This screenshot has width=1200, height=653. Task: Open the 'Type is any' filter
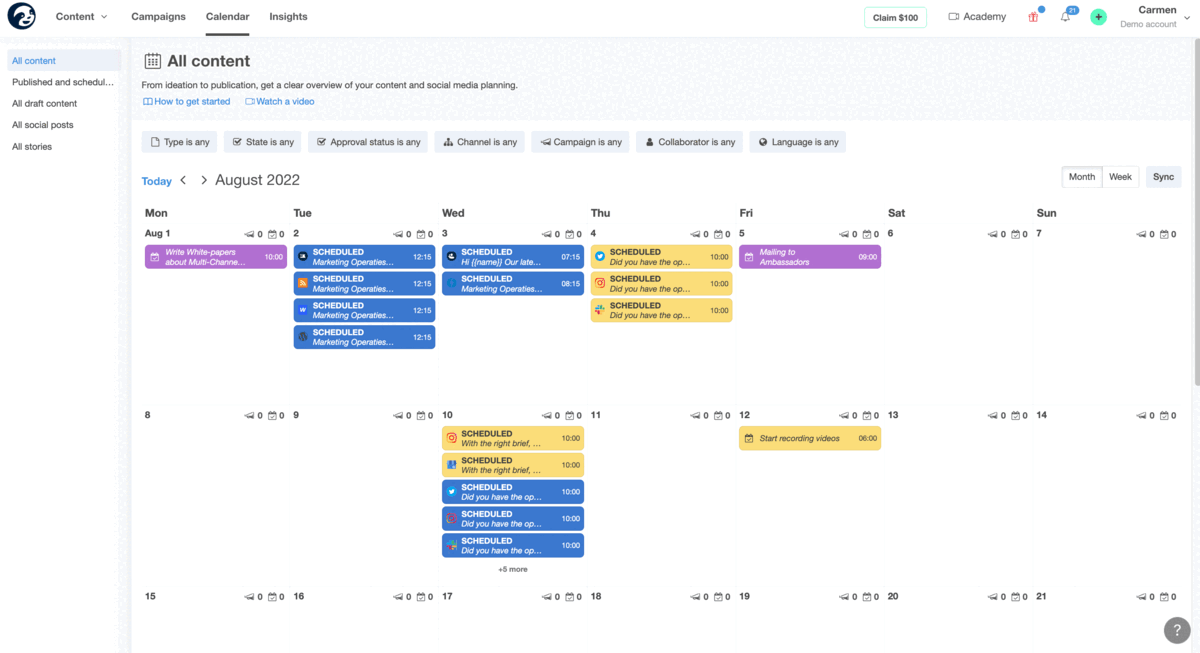click(x=180, y=142)
